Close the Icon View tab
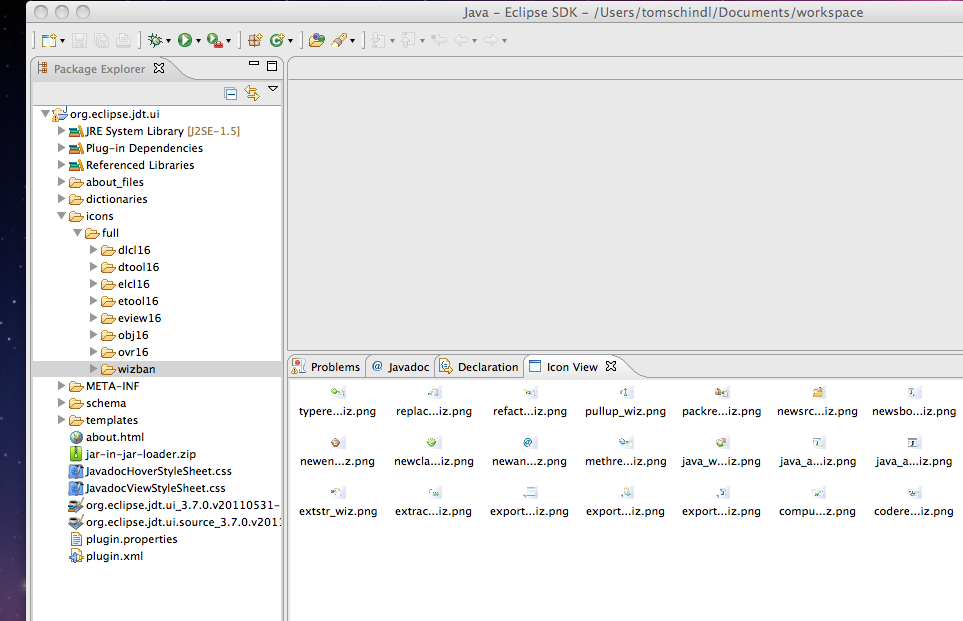963x621 pixels. click(x=611, y=366)
